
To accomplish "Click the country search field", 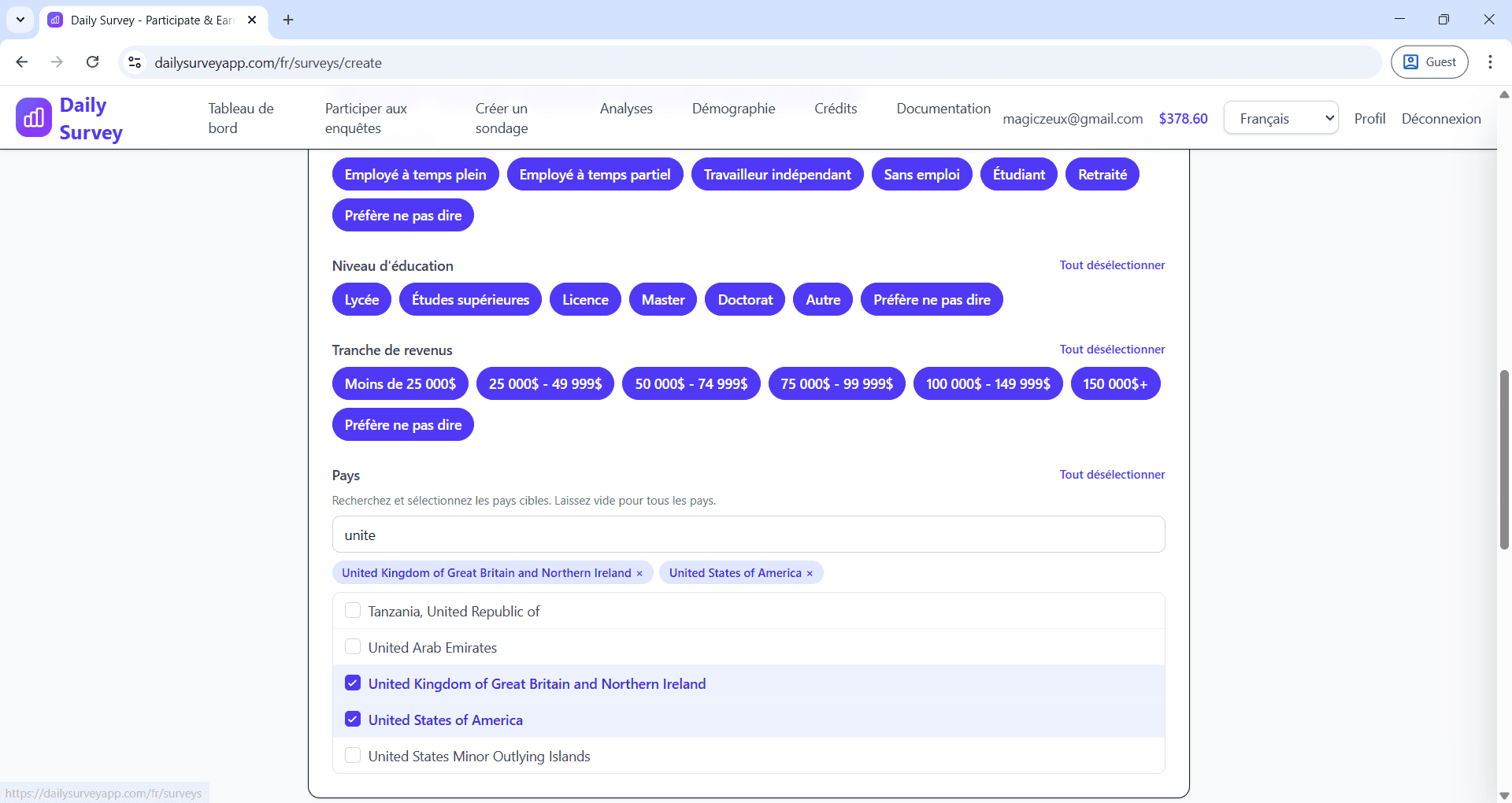I will point(748,535).
